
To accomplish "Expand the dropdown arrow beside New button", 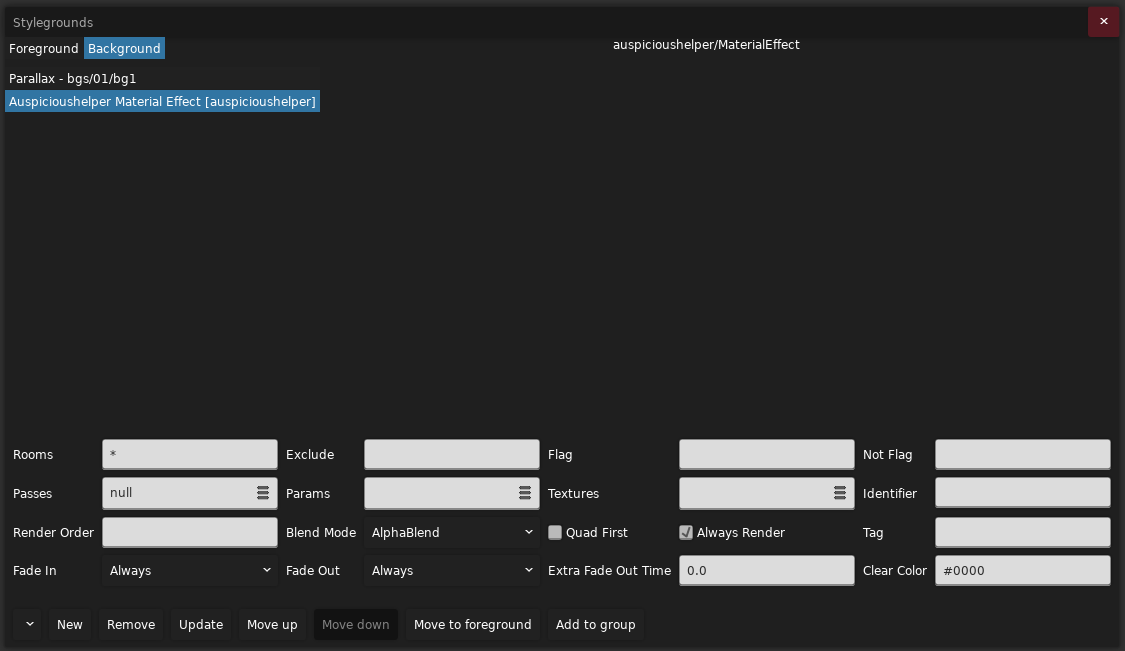I will coord(29,624).
